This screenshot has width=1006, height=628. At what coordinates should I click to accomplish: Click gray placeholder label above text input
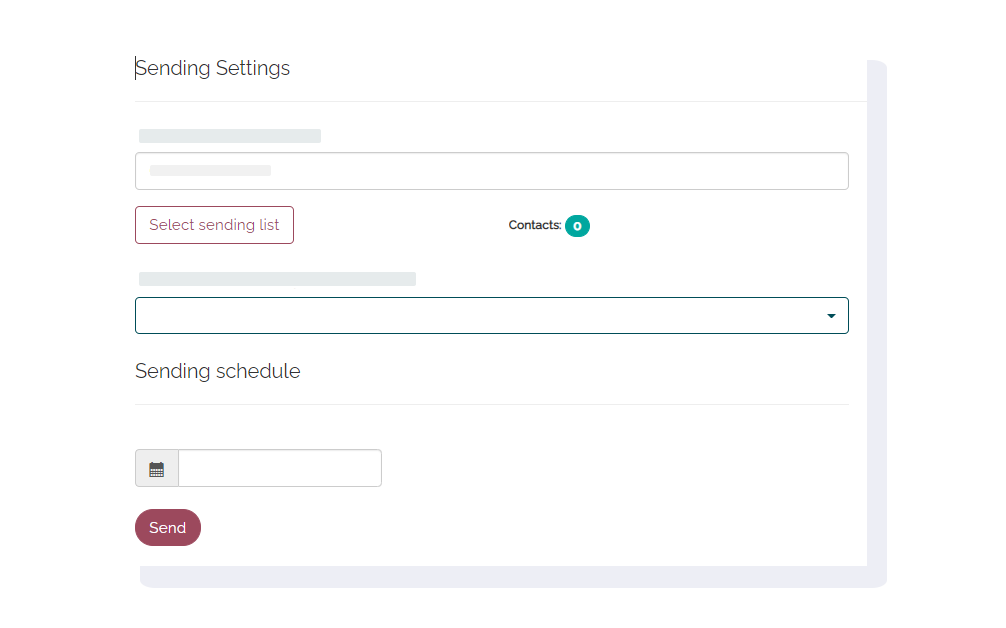230,136
